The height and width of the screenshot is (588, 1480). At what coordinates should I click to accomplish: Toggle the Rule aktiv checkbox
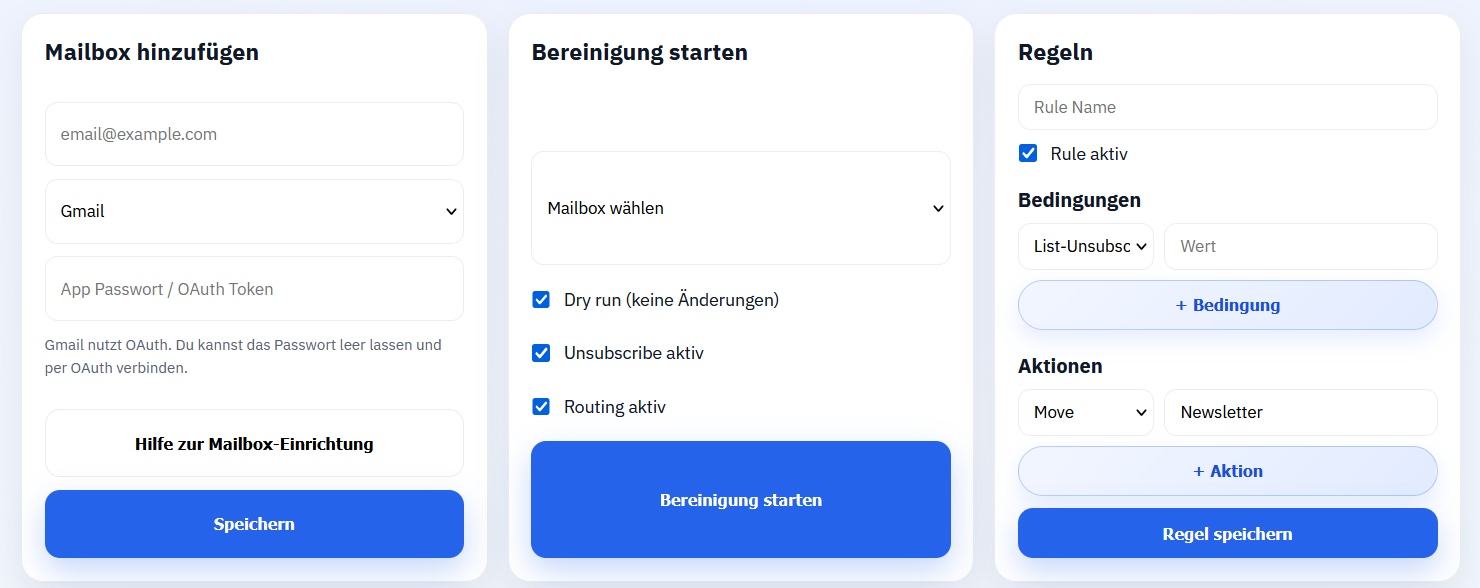1028,154
